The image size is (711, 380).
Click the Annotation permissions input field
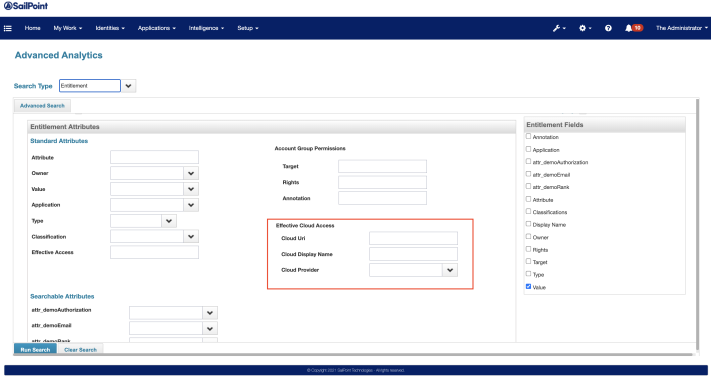[382, 198]
